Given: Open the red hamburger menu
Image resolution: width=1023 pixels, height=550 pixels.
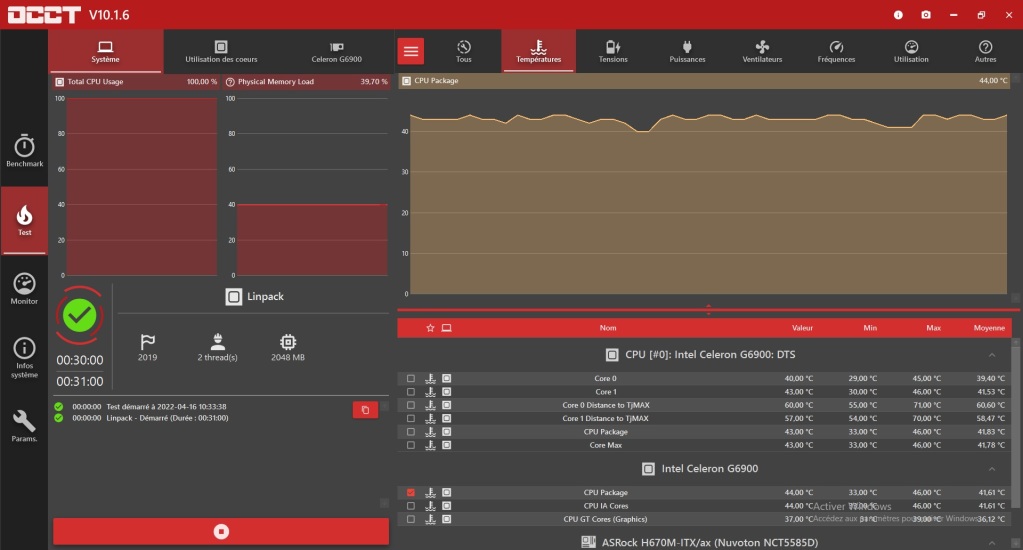Looking at the screenshot, I should [410, 51].
